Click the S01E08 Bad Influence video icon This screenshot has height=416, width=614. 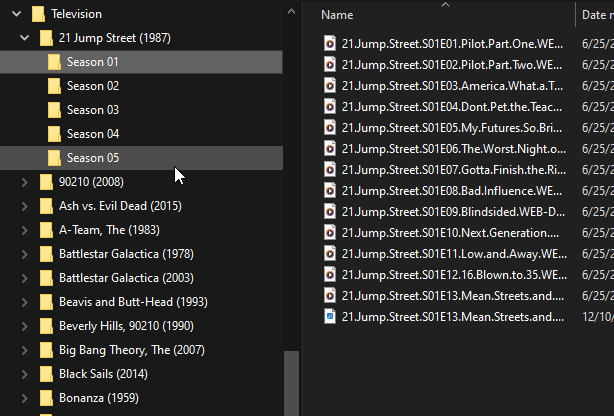[330, 191]
